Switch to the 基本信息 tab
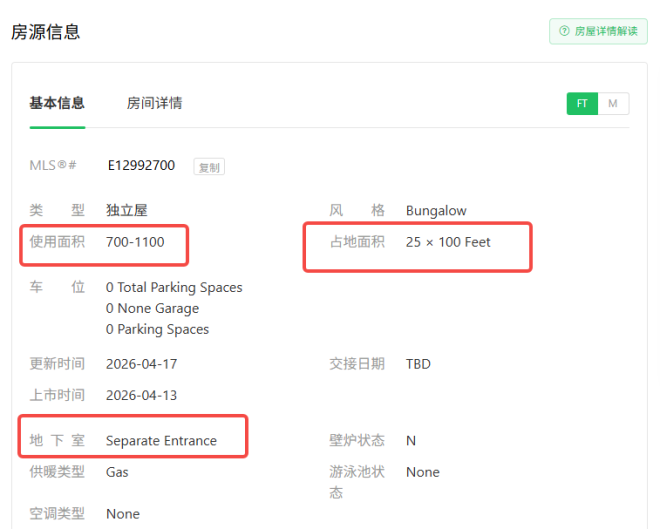Image resolution: width=660 pixels, height=529 pixels. (x=57, y=103)
